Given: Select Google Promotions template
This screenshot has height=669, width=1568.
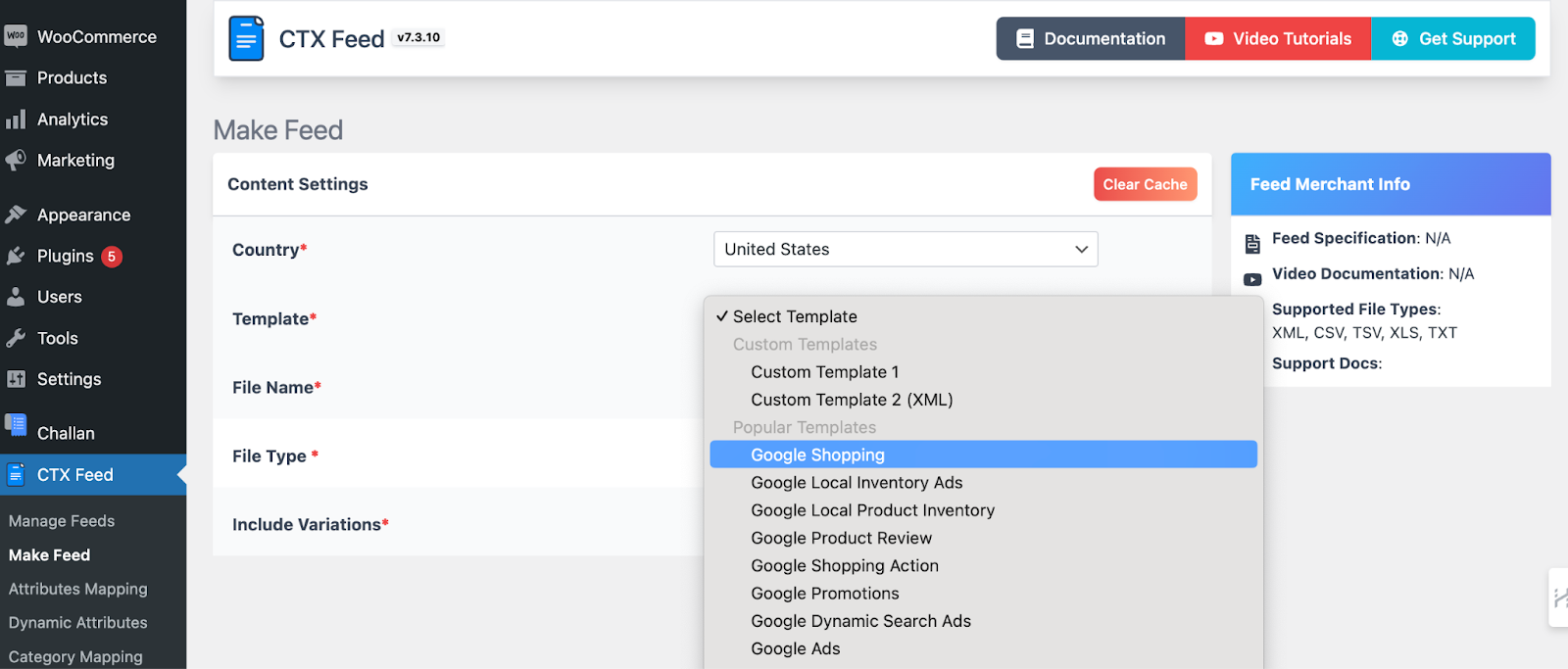Looking at the screenshot, I should click(983, 594).
